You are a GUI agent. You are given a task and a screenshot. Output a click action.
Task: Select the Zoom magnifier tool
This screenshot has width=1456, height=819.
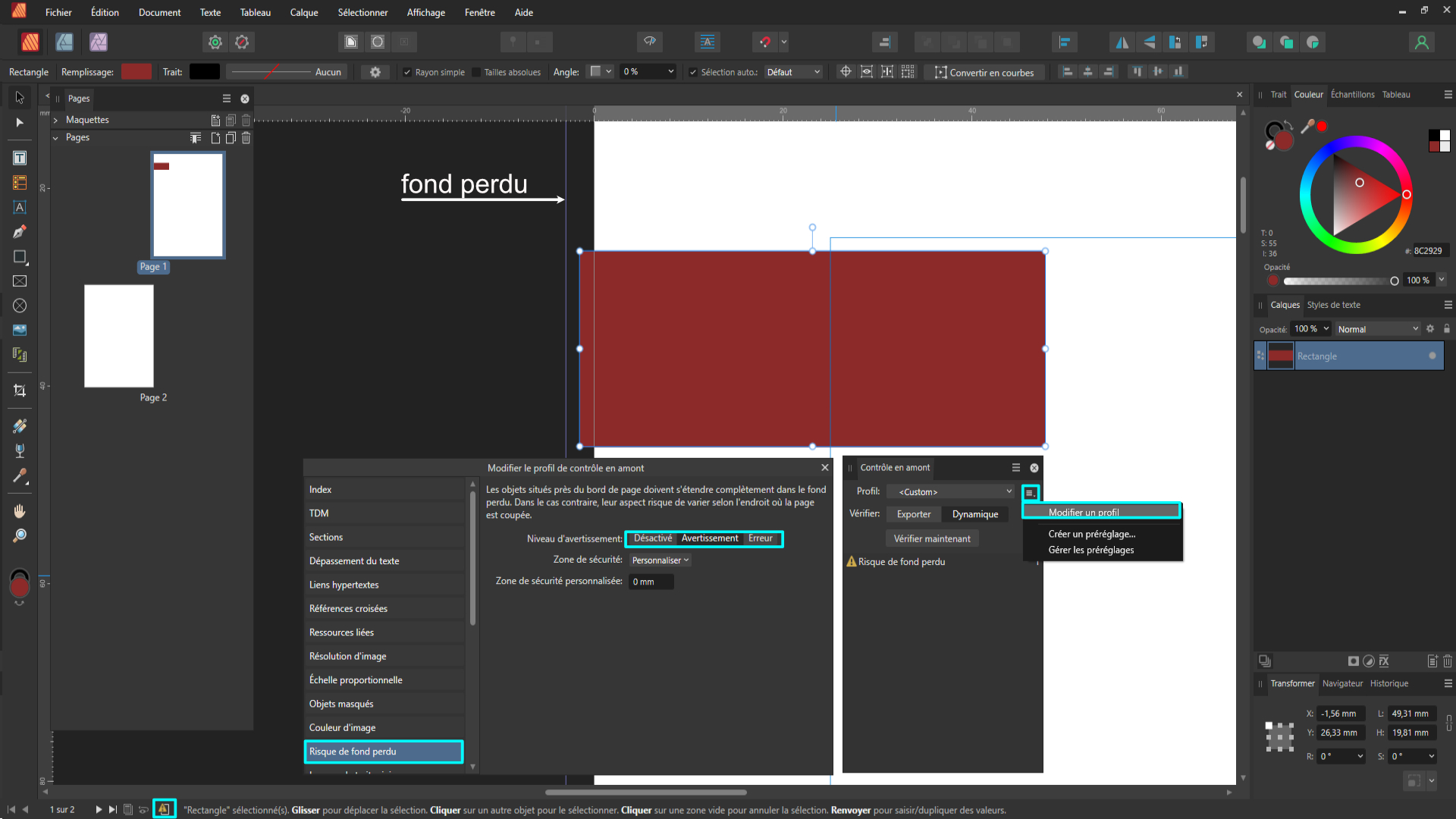20,536
